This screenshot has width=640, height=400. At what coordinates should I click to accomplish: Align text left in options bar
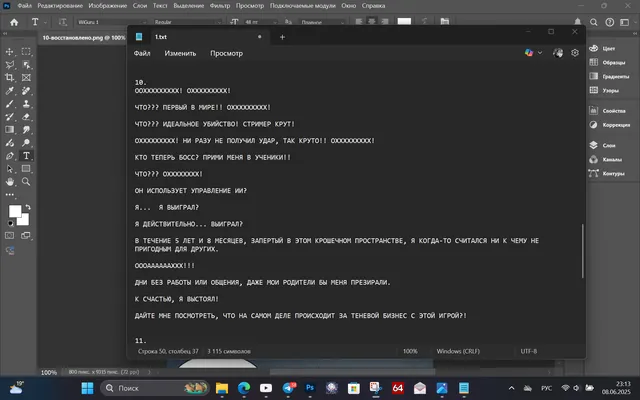tap(359, 22)
